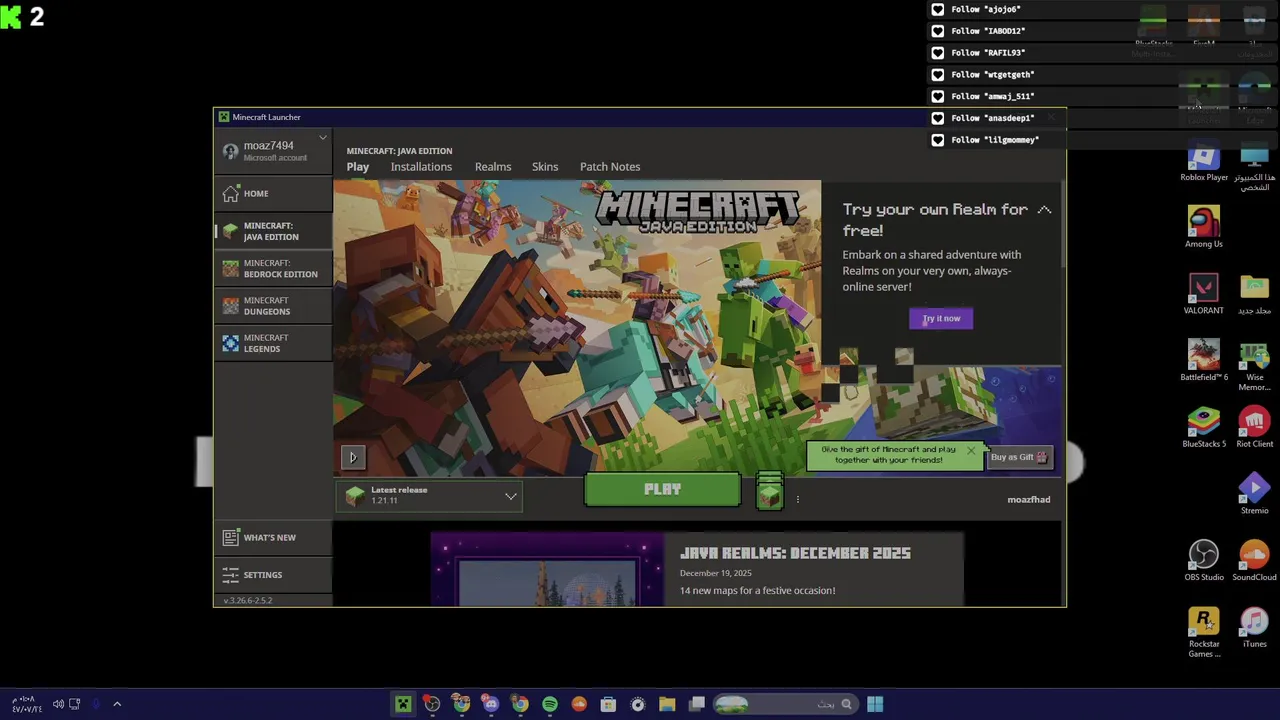
Task: Select the Riot Client desktop shortcut
Action: coord(1254,428)
